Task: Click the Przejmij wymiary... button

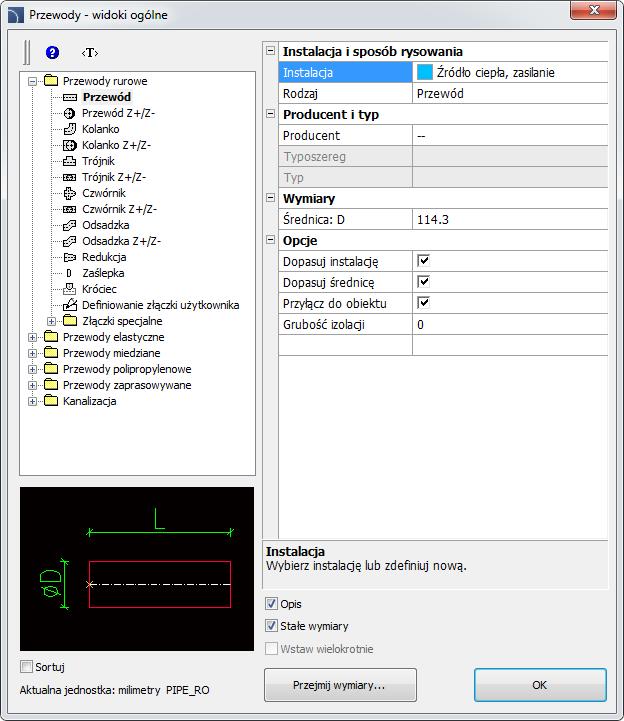Action: 340,685
